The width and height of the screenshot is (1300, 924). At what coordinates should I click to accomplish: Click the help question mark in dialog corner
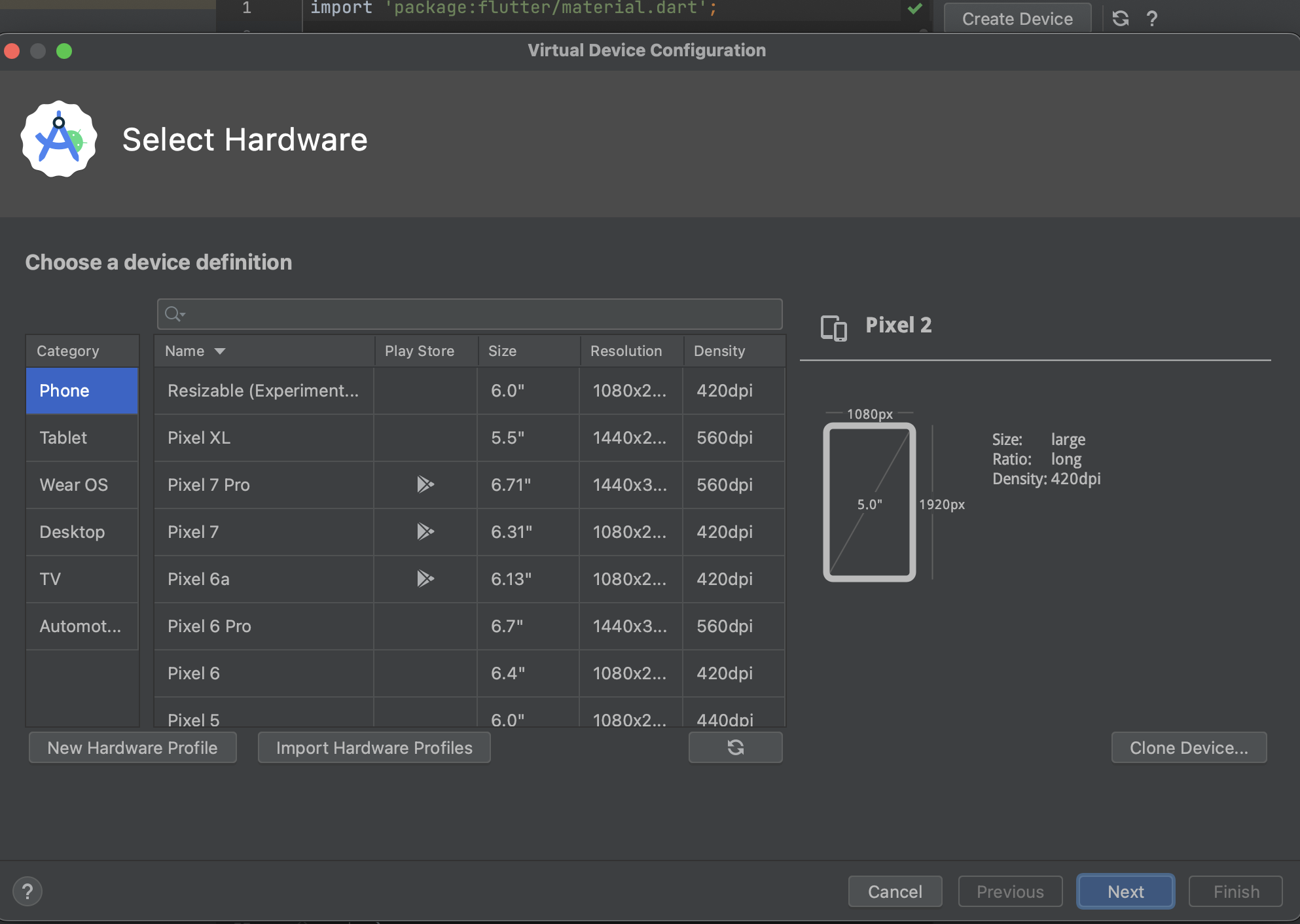27,891
